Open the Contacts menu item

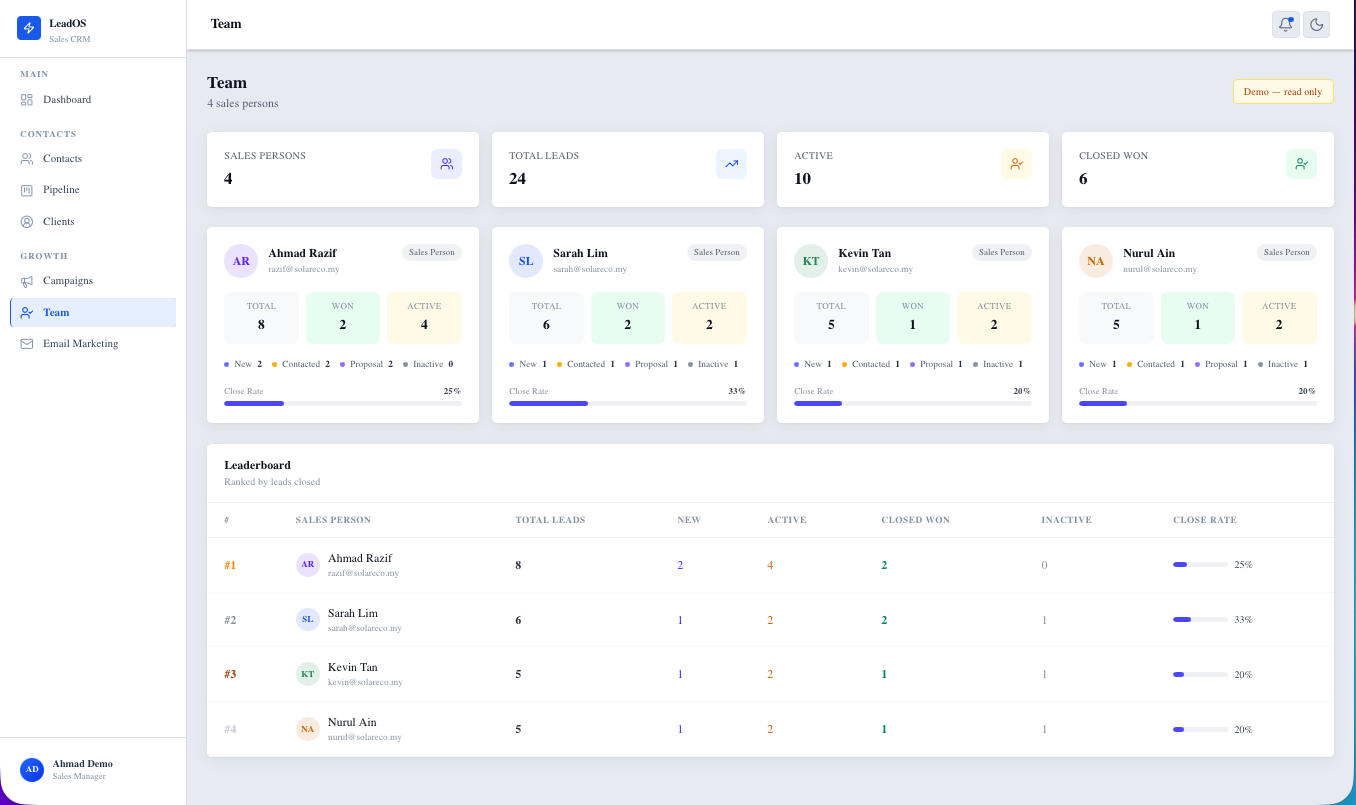tap(62, 159)
